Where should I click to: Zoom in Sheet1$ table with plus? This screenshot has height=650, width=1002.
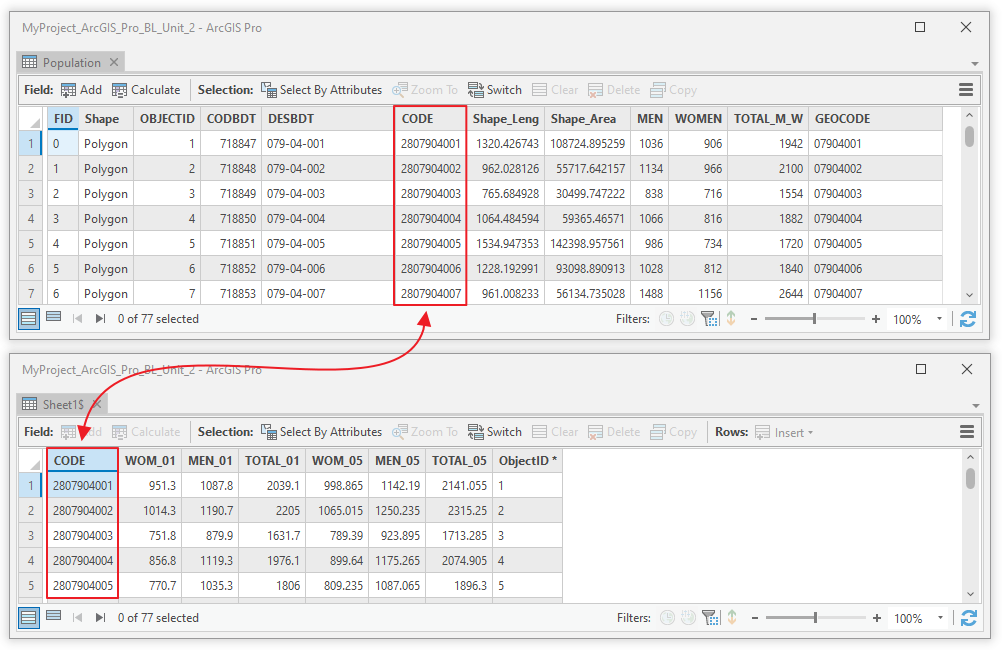pos(877,618)
